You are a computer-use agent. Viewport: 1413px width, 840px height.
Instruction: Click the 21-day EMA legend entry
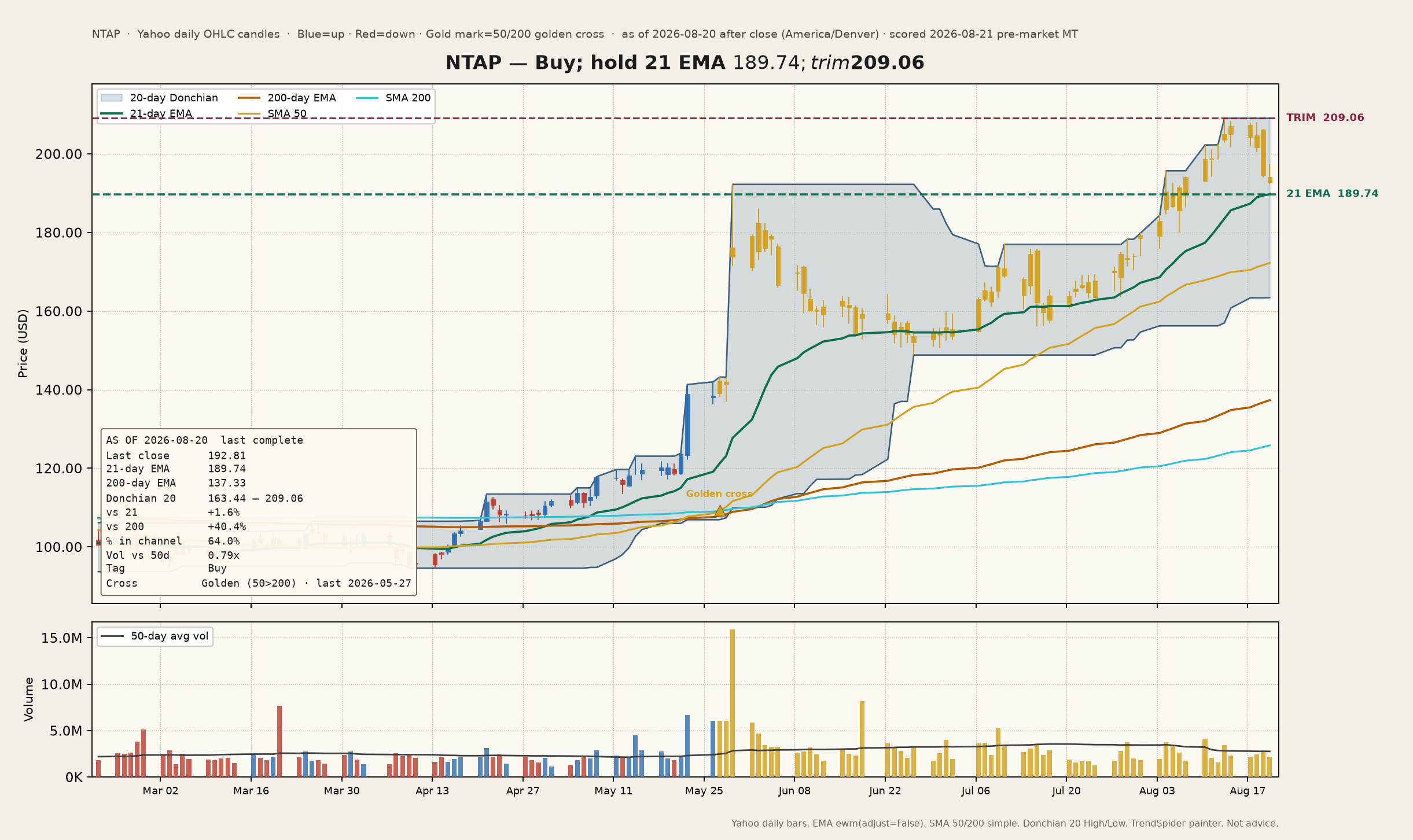pyautogui.click(x=146, y=113)
